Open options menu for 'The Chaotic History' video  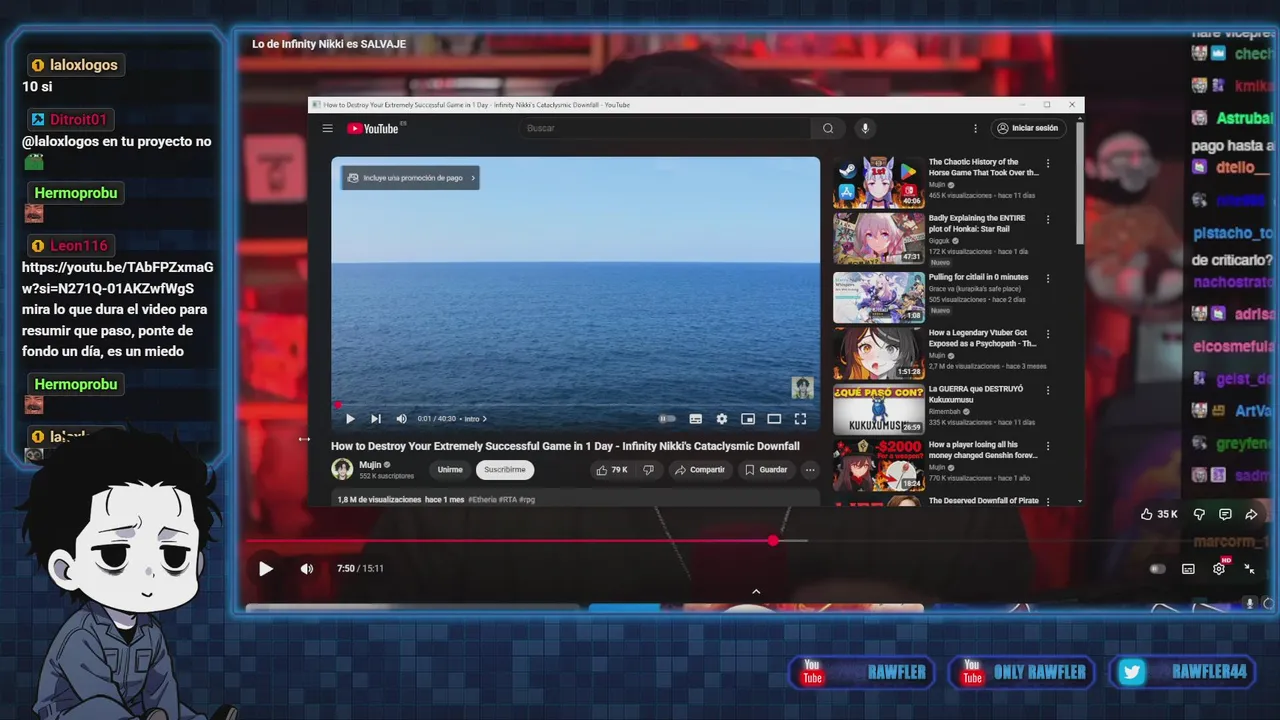1048,163
